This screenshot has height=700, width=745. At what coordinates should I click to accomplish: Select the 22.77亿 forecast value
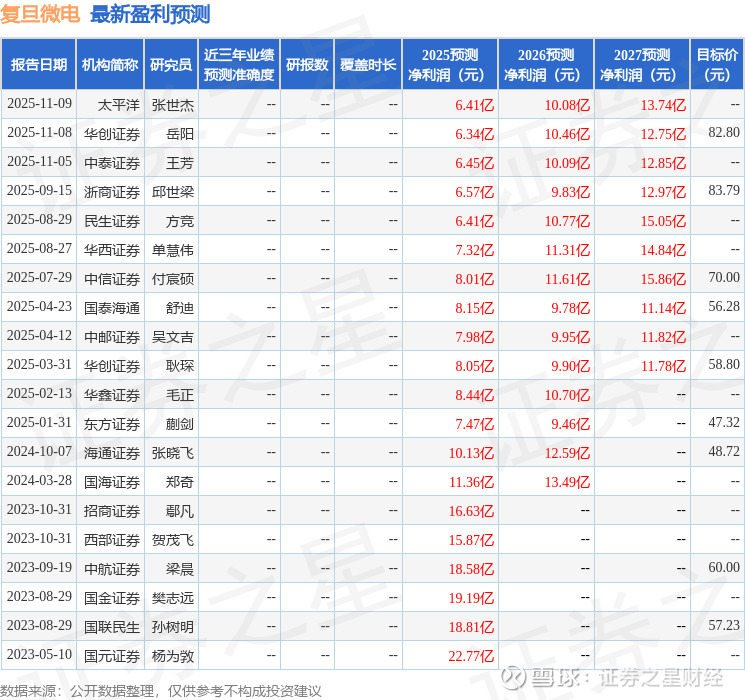coord(471,656)
